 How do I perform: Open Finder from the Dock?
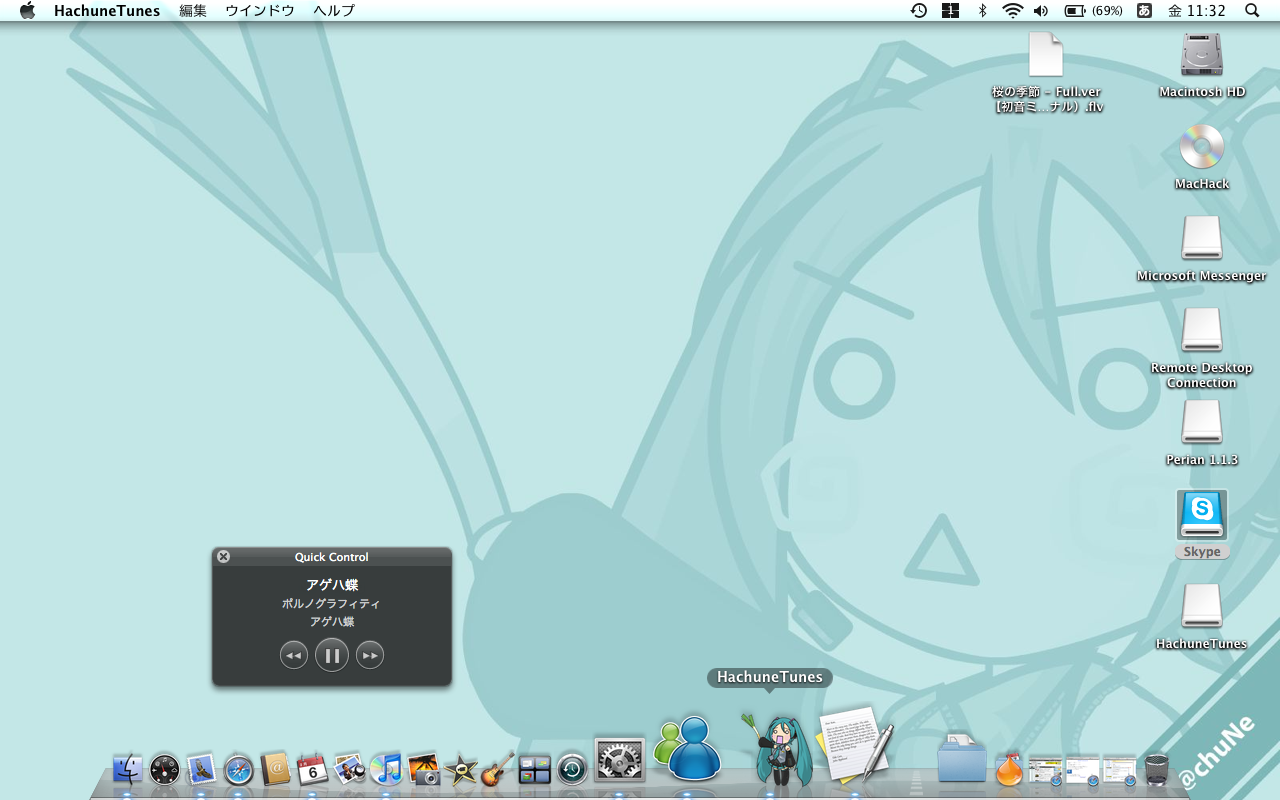[x=127, y=769]
